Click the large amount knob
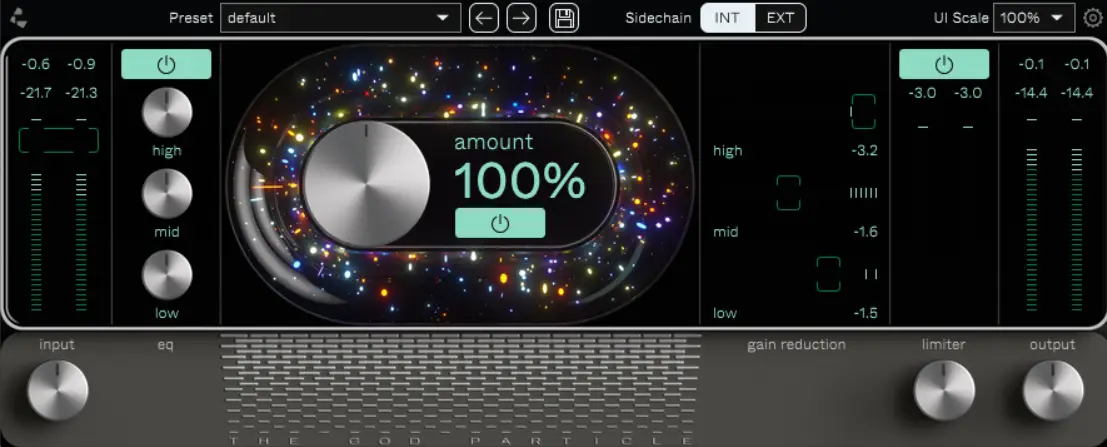 point(366,184)
